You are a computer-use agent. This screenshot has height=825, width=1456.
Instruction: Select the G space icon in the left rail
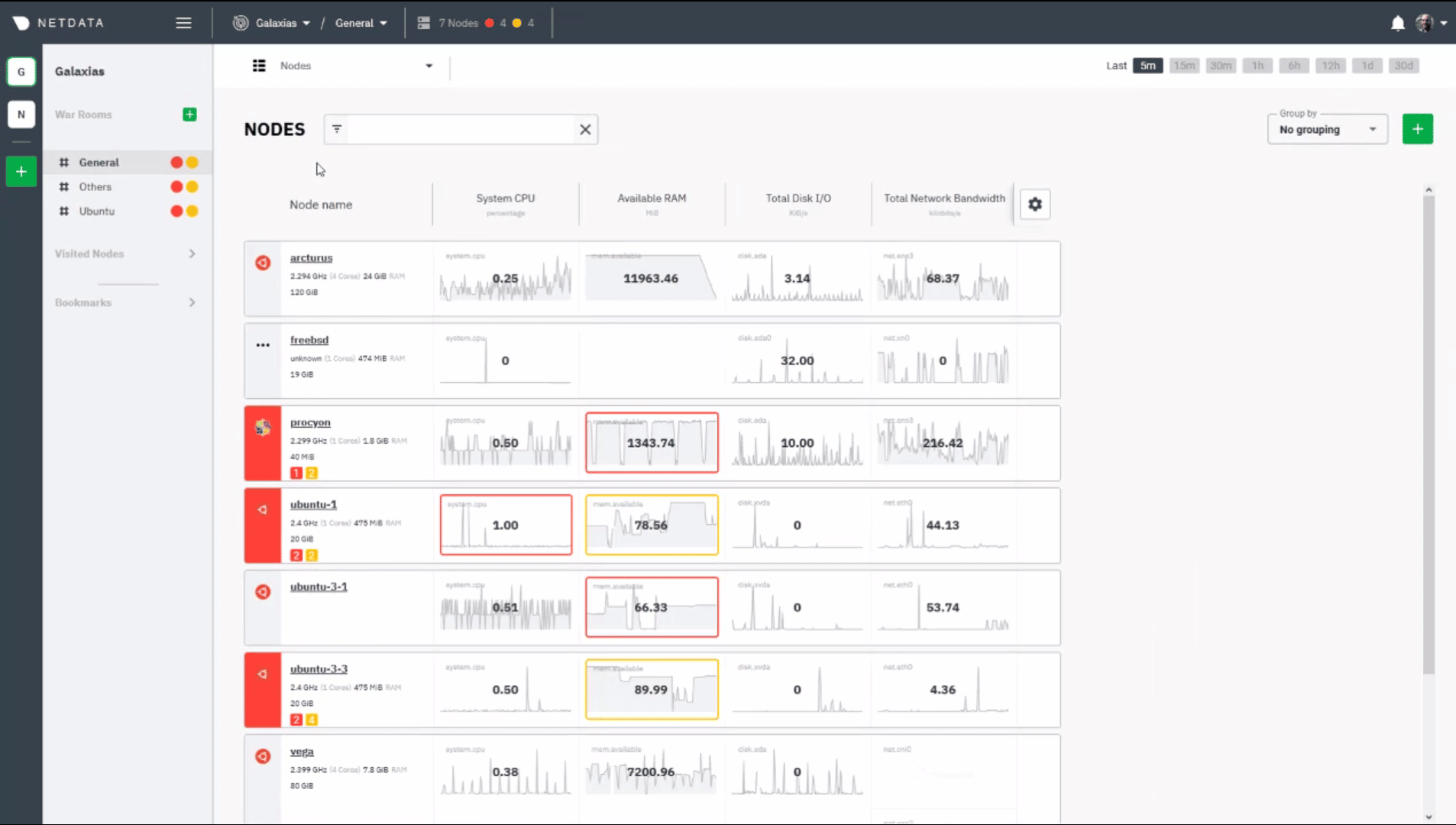21,72
